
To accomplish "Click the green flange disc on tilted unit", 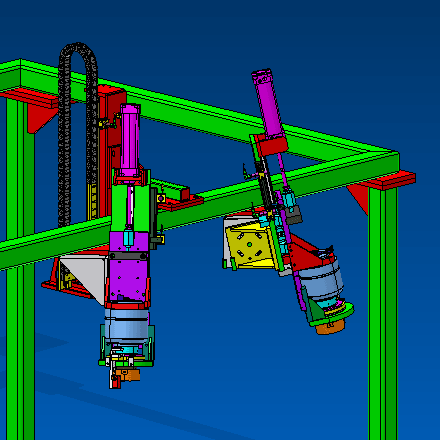I will 333,315.
